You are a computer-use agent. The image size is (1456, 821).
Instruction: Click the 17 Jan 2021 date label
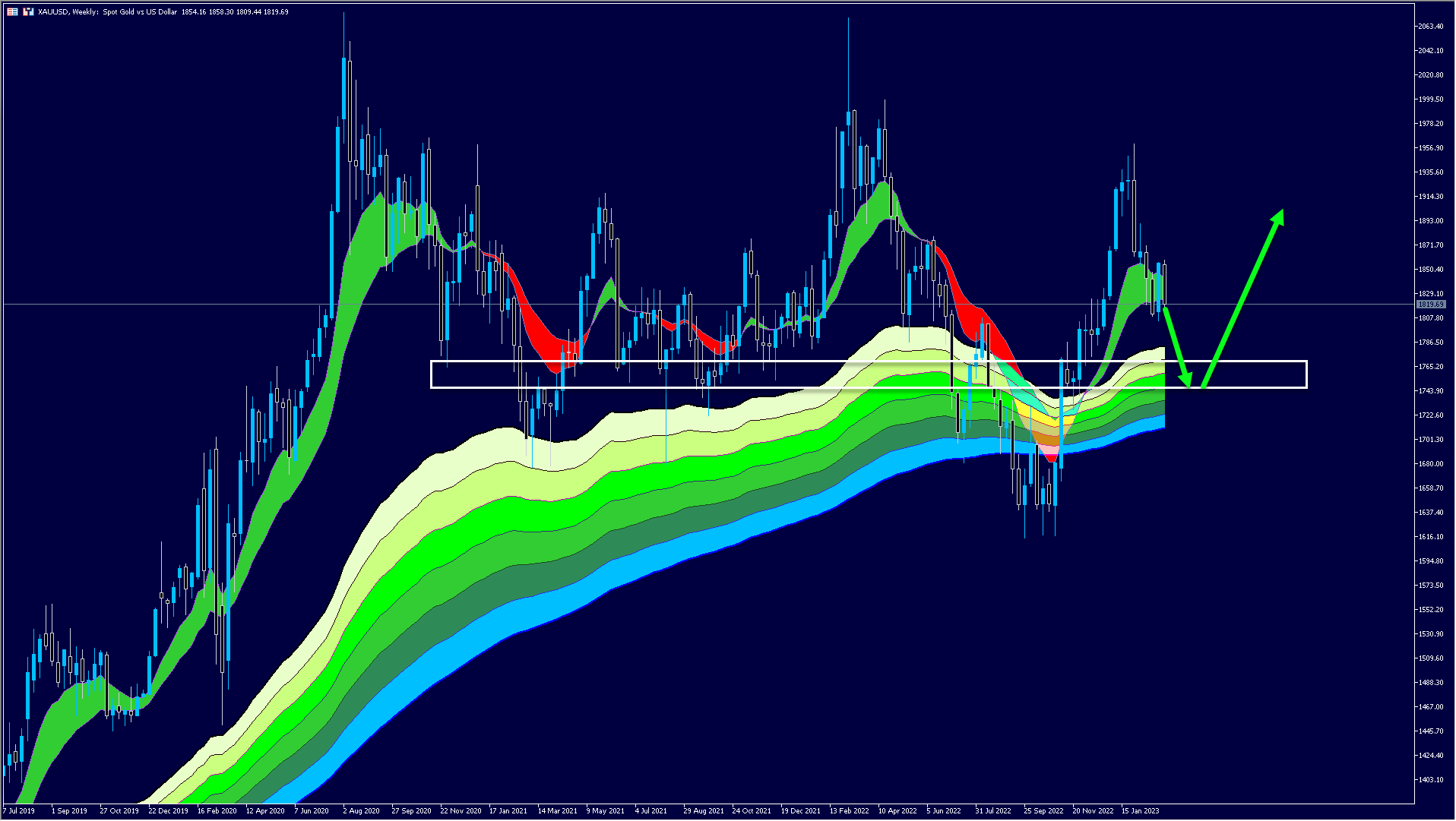click(508, 811)
